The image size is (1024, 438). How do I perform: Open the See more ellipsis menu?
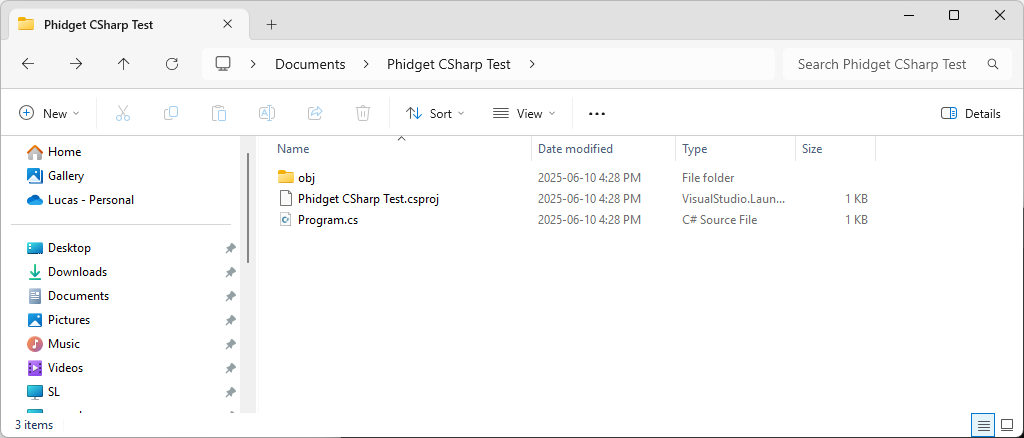click(x=597, y=114)
